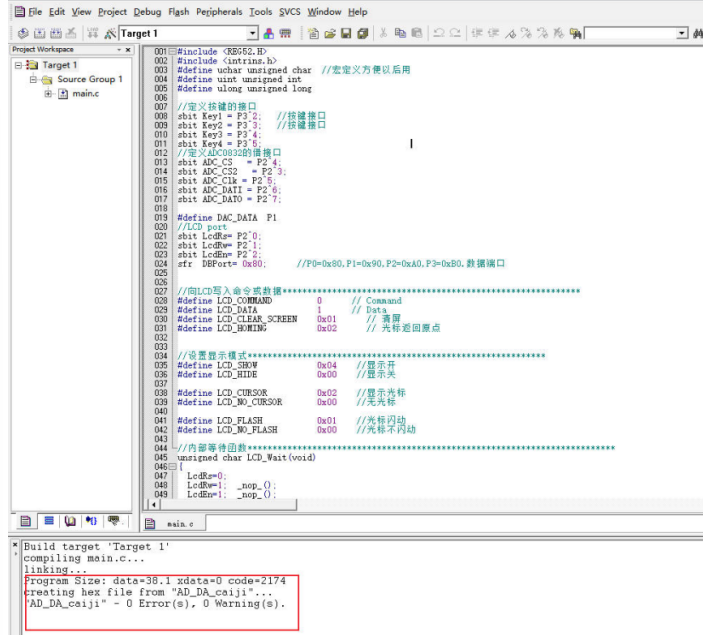Image resolution: width=703 pixels, height=635 pixels.
Task: Go to previous bookmark icon
Action: (542, 33)
